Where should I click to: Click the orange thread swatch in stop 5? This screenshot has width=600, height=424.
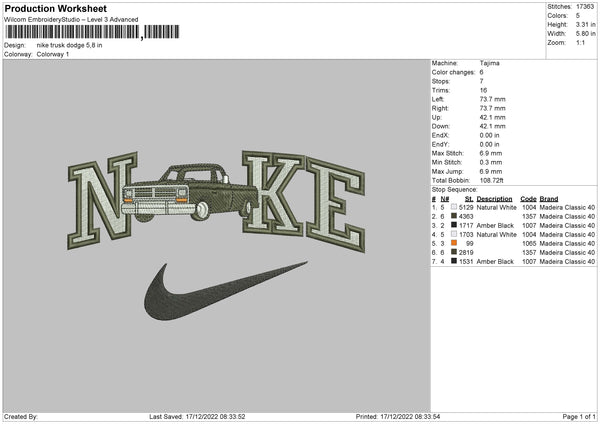click(x=454, y=243)
